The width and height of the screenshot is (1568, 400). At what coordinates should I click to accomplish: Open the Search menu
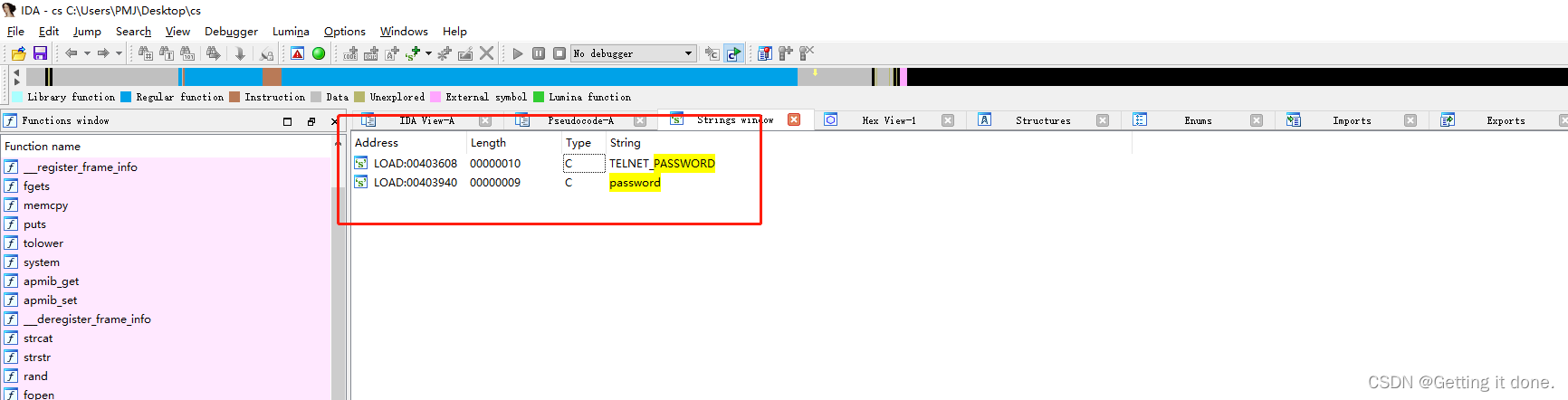133,31
